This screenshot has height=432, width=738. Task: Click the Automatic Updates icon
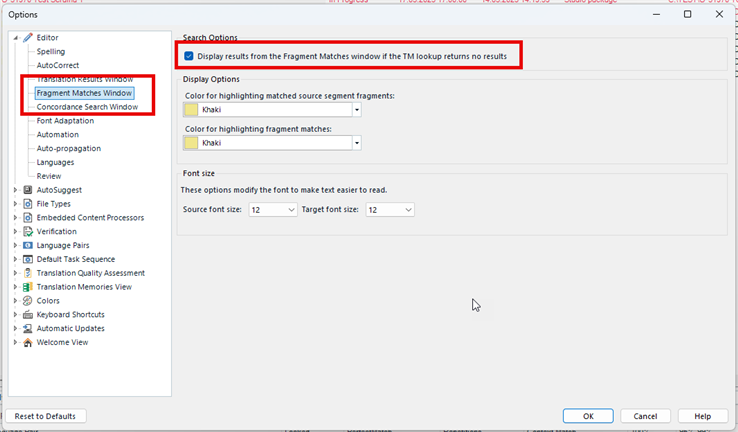(28, 328)
